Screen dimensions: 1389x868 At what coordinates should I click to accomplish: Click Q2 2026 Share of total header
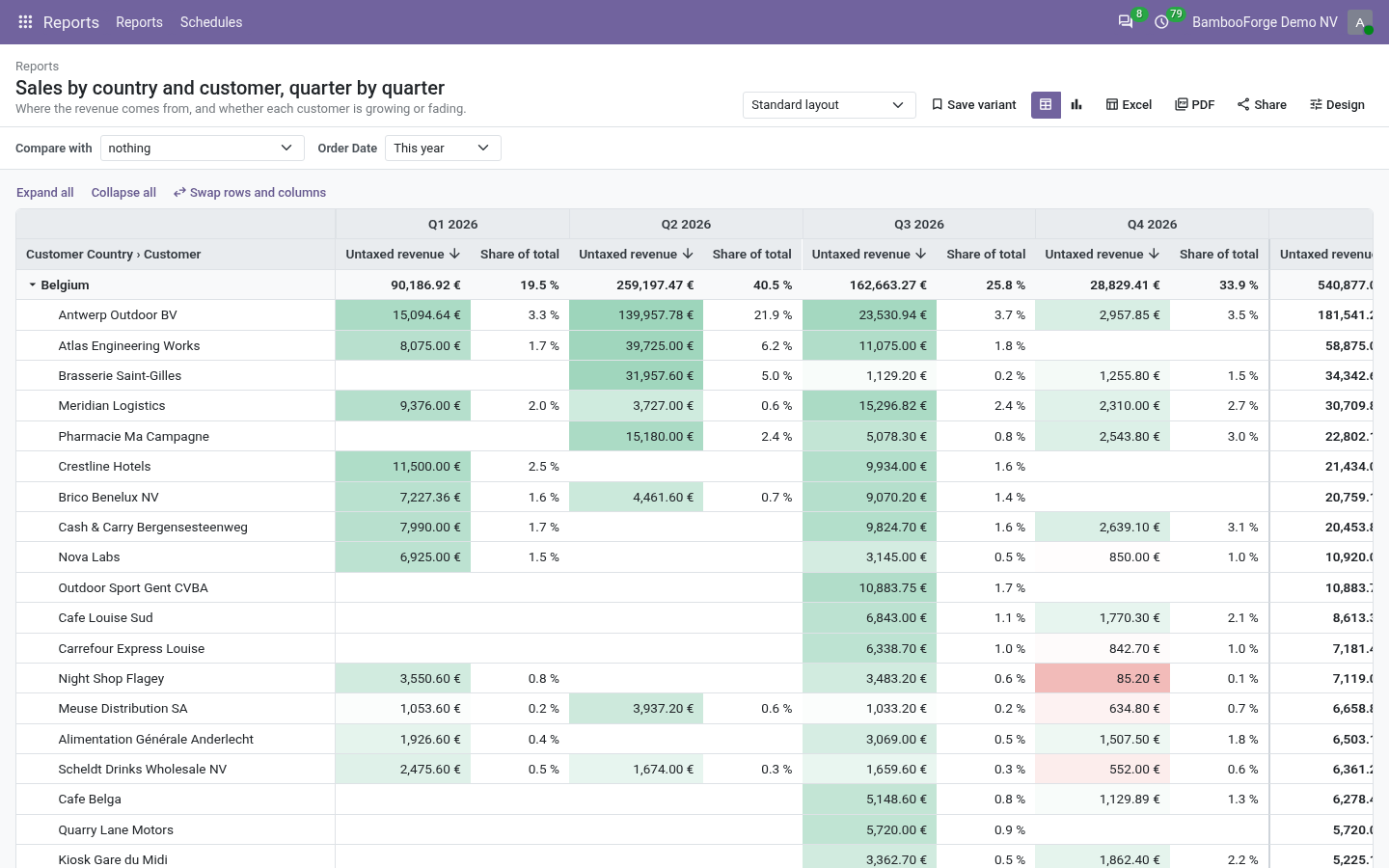coord(752,255)
